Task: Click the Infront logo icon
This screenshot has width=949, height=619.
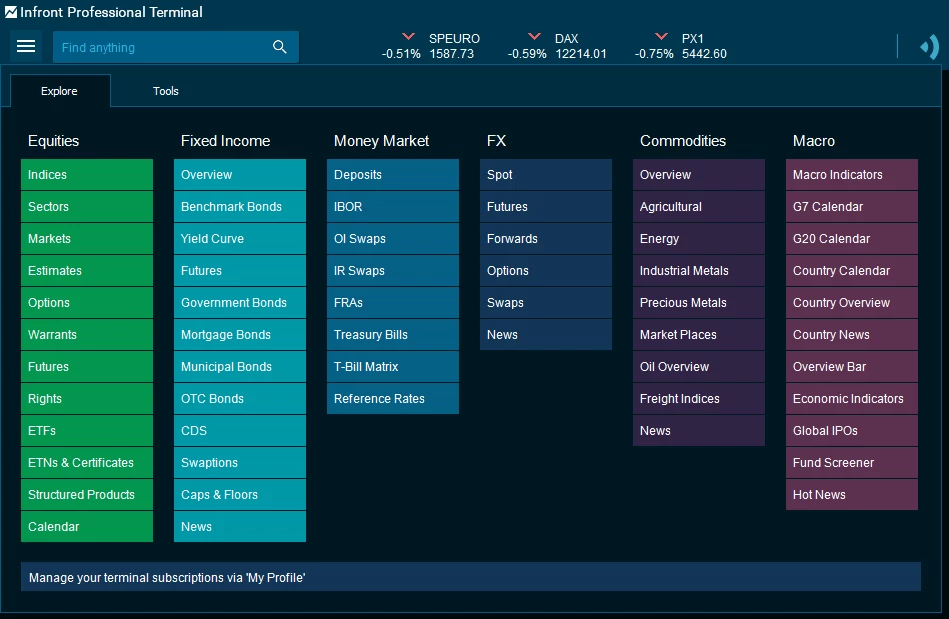Action: pos(10,12)
